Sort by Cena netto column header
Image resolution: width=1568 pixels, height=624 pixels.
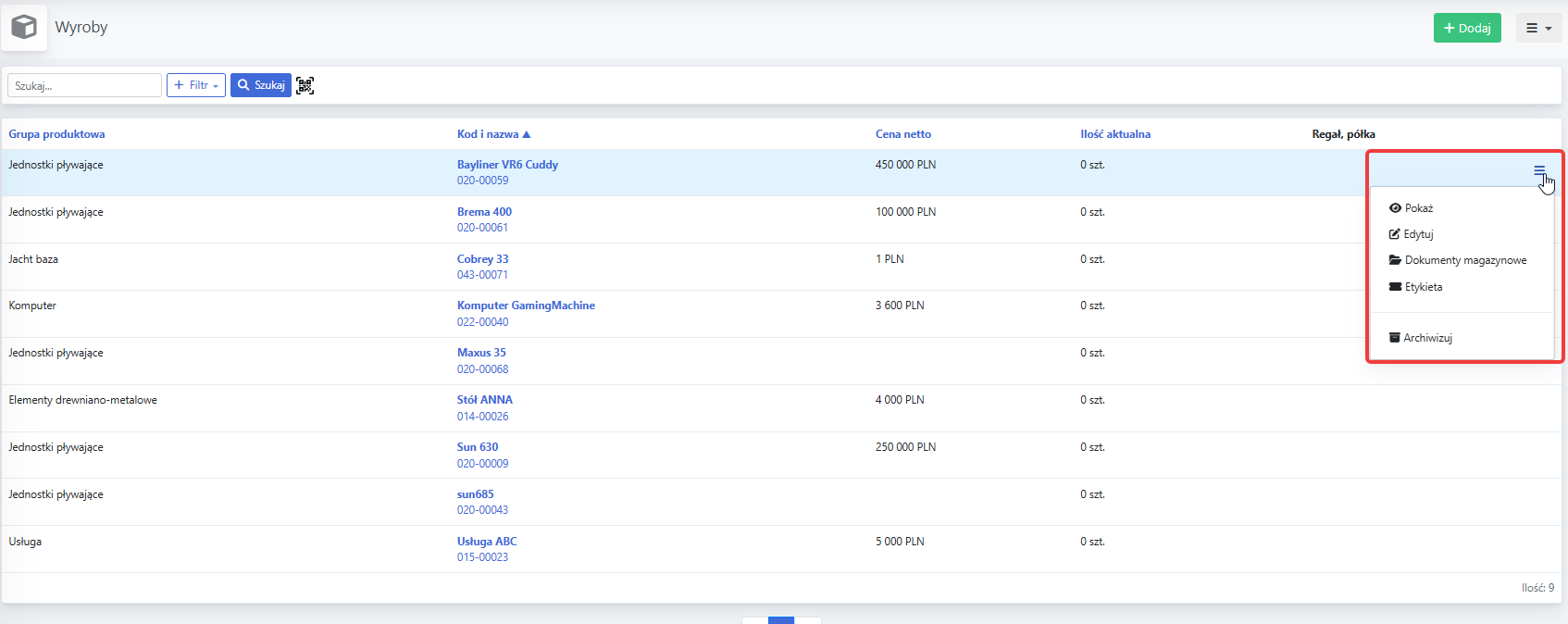903,134
